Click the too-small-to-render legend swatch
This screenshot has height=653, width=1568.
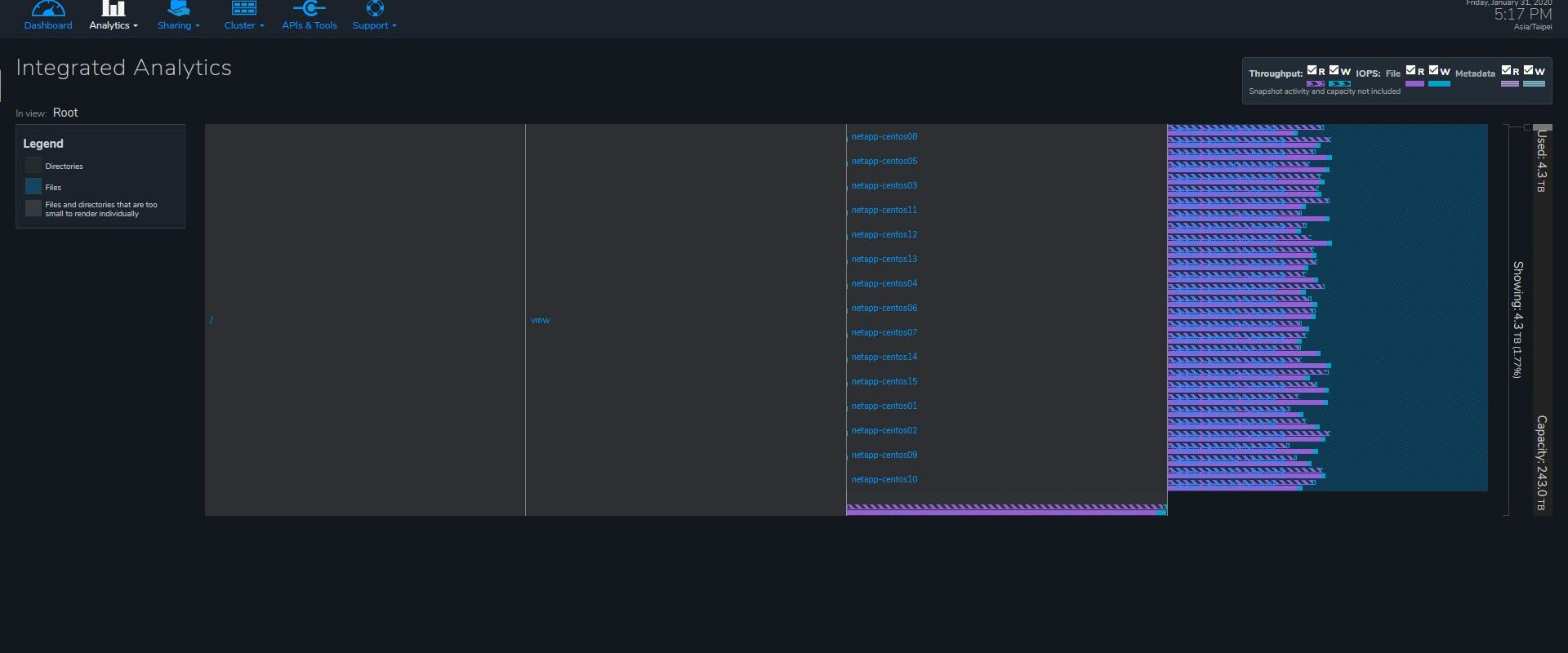point(33,208)
